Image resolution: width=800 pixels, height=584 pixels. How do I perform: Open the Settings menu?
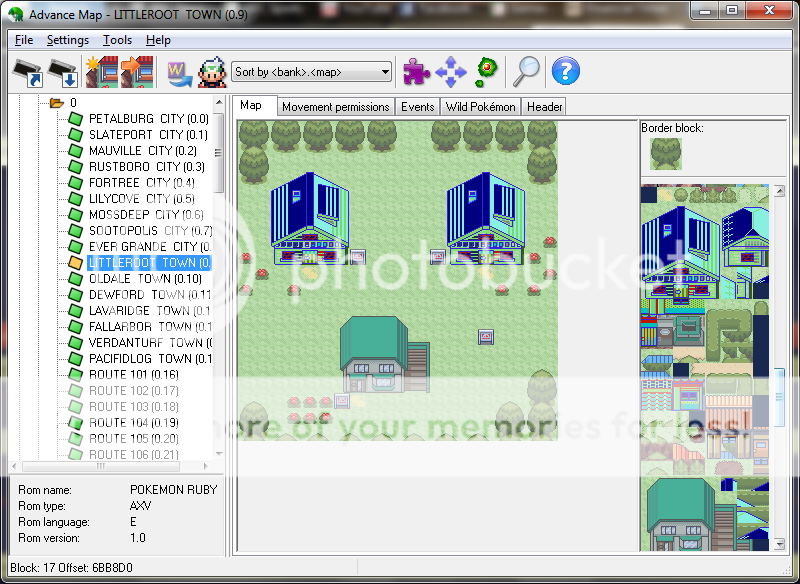tap(68, 40)
